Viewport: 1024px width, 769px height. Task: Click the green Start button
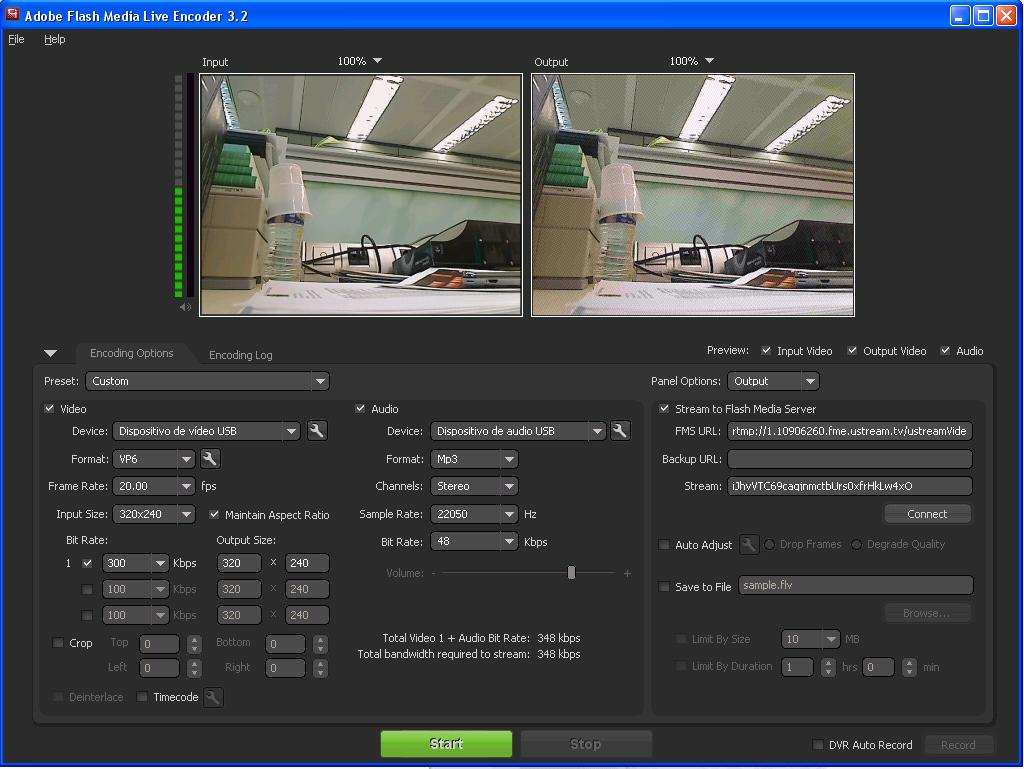coord(446,744)
